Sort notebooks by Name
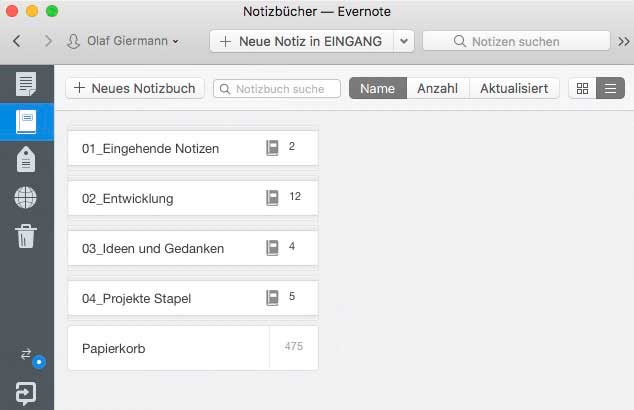This screenshot has height=410, width=634. tap(377, 88)
